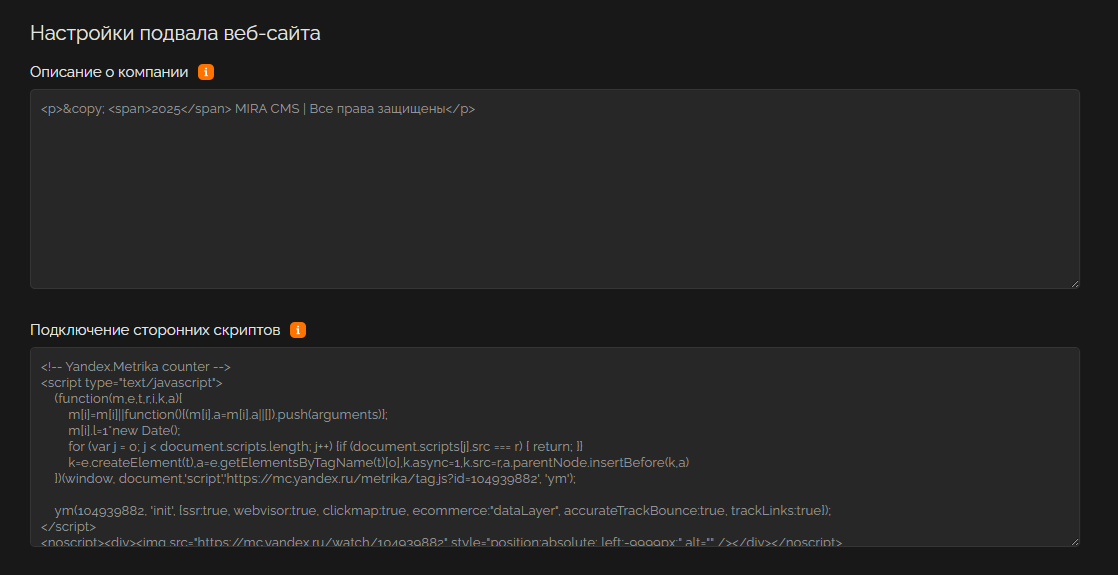Focus the company description text area
This screenshot has width=1118, height=575.
[554, 200]
